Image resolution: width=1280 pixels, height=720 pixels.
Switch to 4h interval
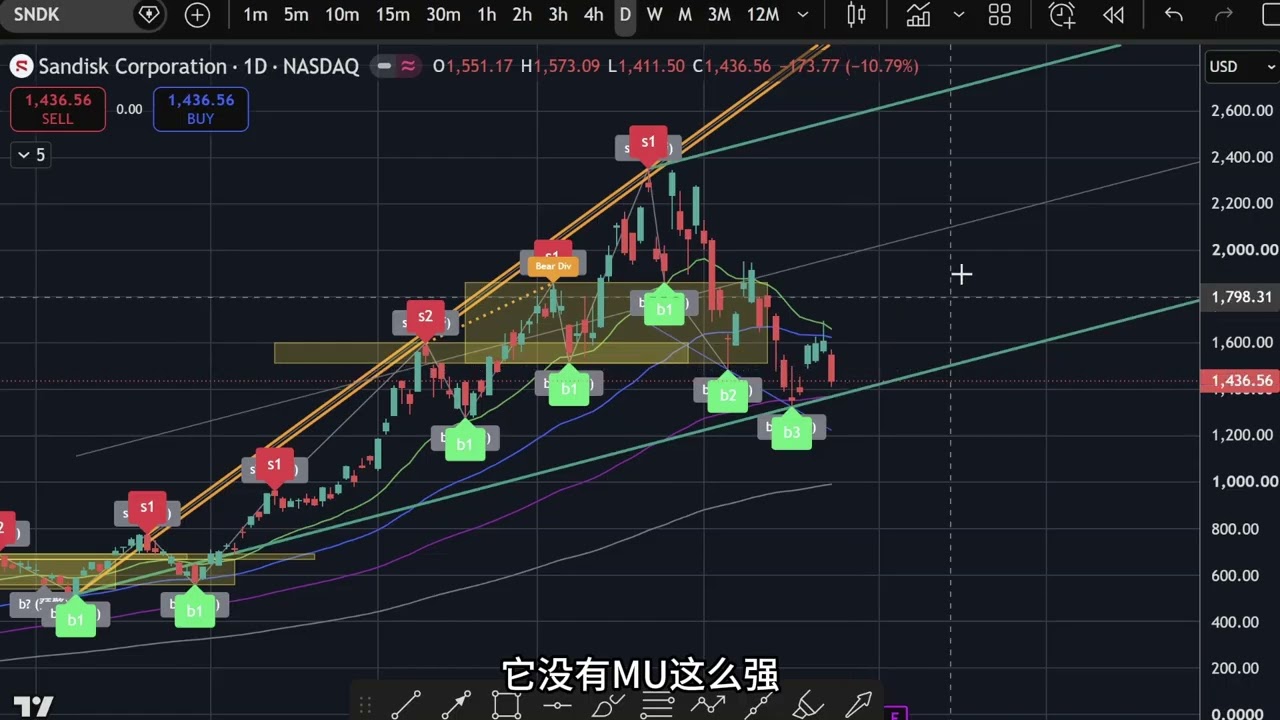tap(594, 15)
